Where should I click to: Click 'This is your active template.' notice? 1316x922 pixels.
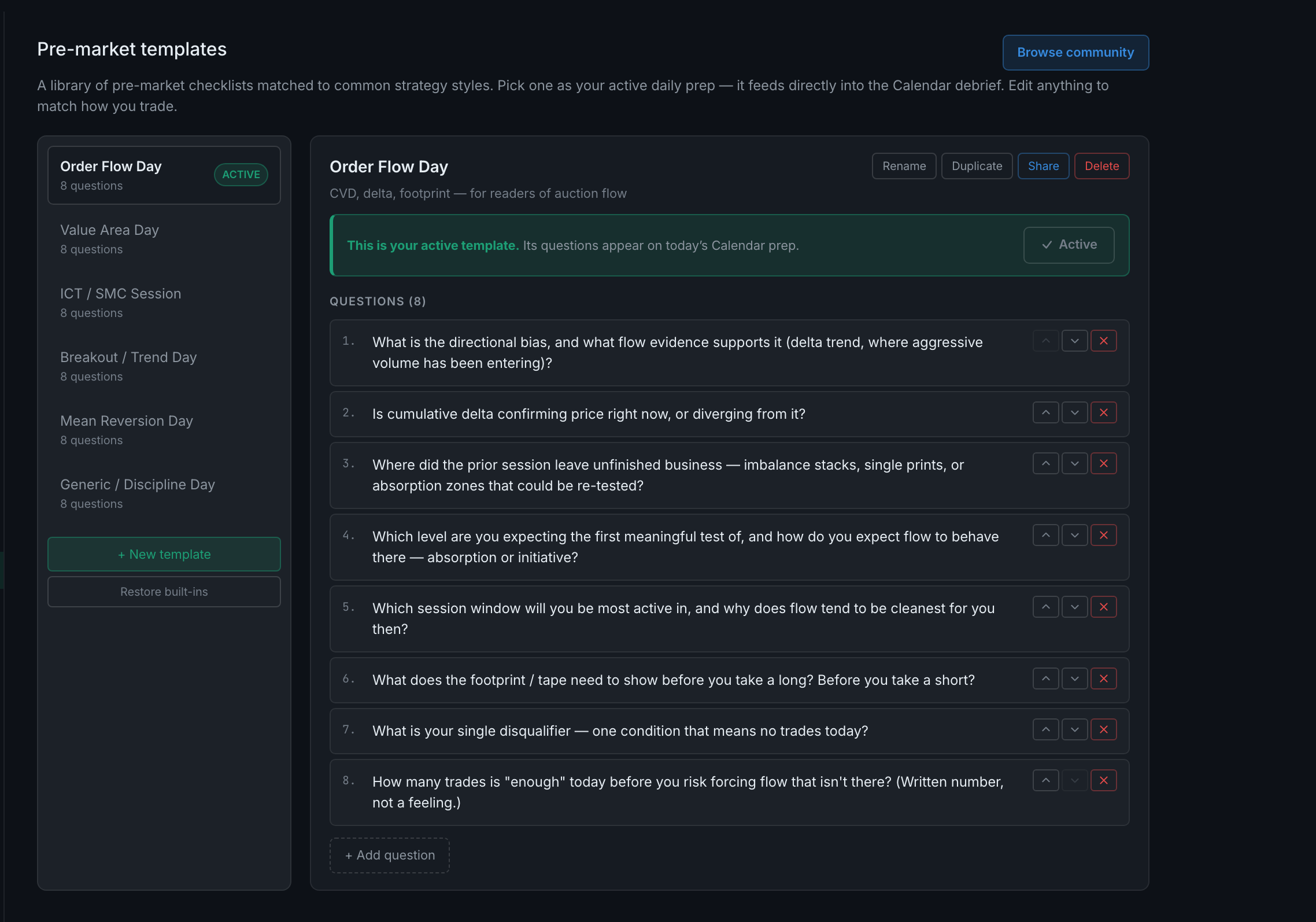click(433, 246)
